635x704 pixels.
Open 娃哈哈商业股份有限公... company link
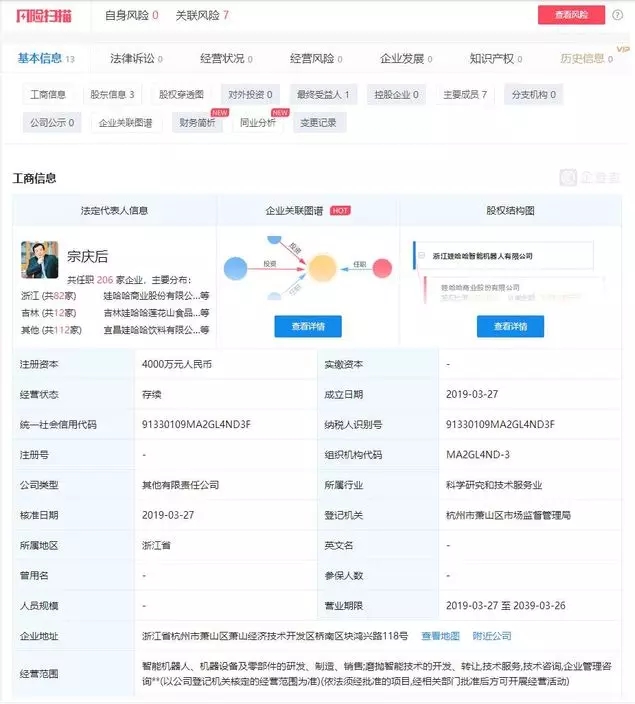(156, 295)
